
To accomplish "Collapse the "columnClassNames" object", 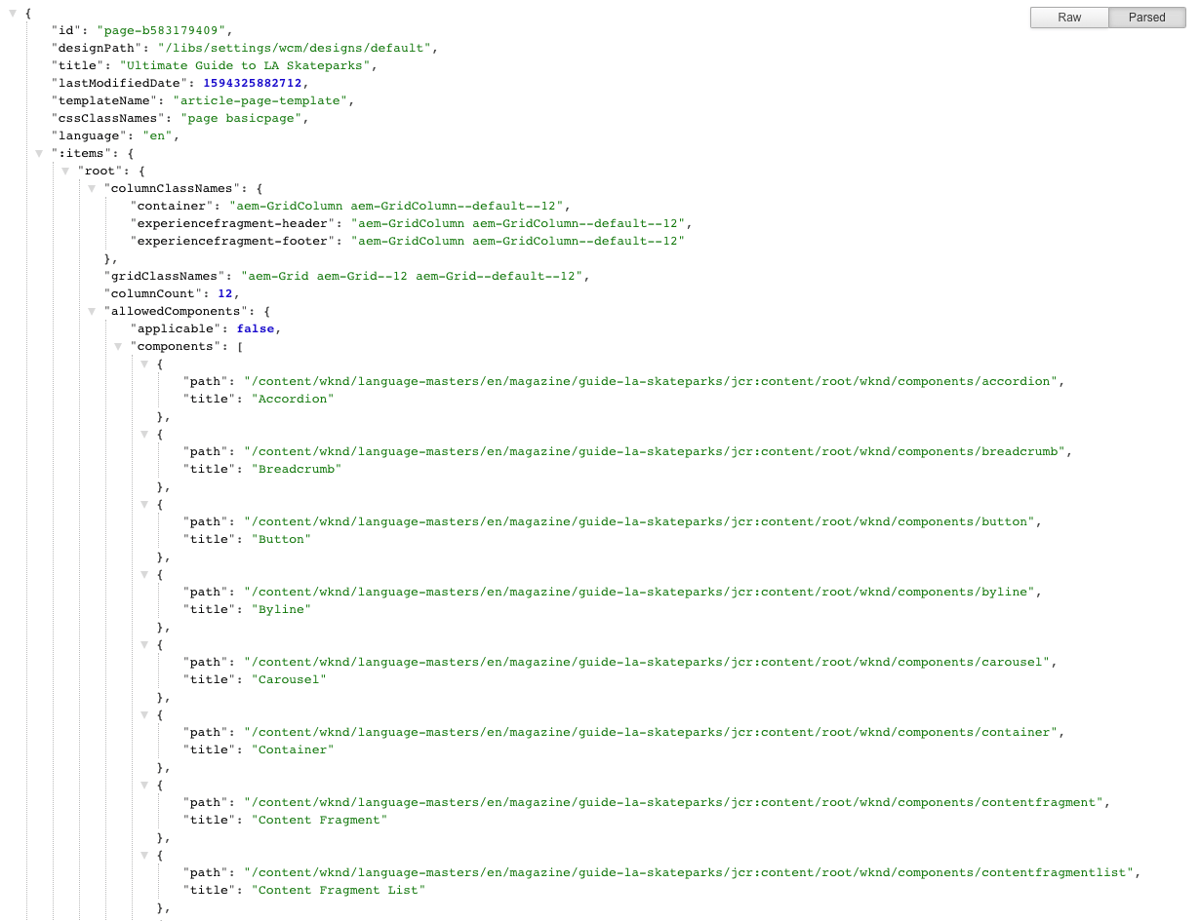I will click(90, 188).
